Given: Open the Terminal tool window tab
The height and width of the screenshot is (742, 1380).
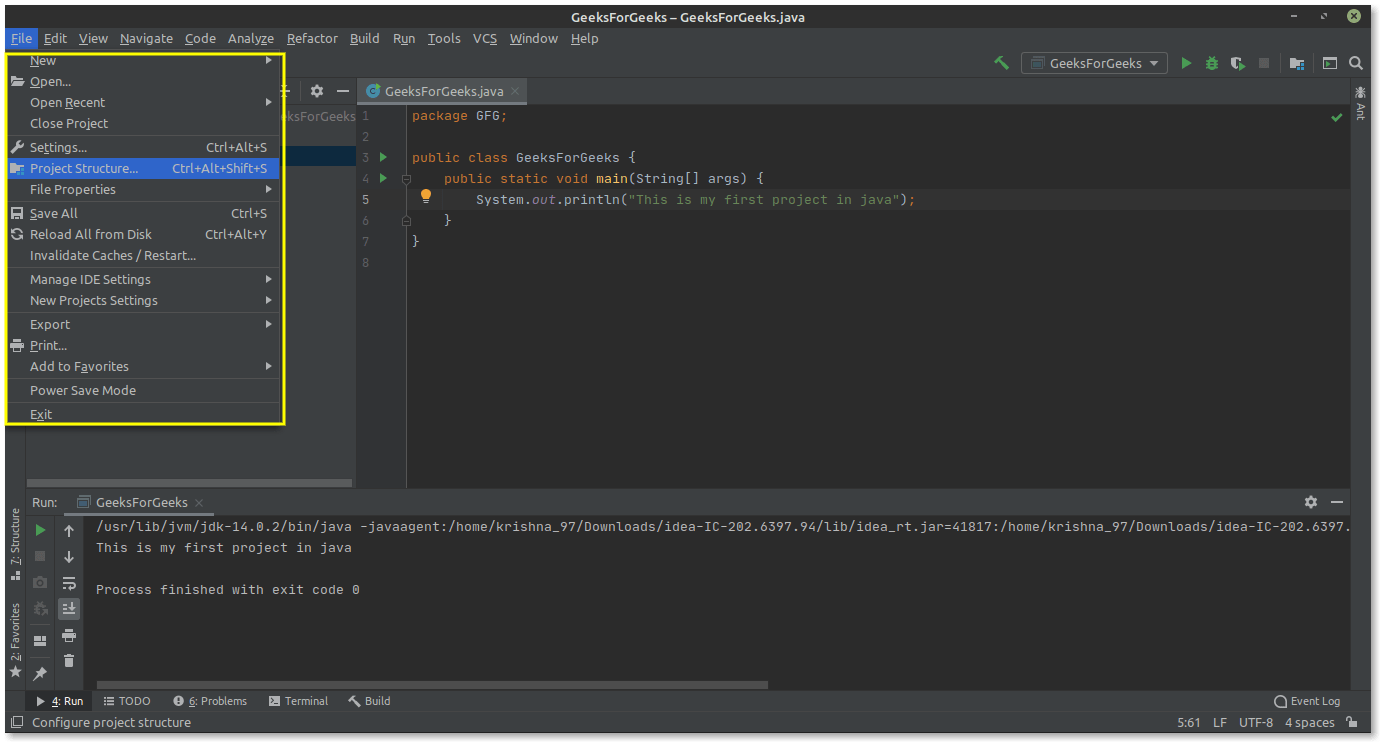Looking at the screenshot, I should pyautogui.click(x=298, y=701).
